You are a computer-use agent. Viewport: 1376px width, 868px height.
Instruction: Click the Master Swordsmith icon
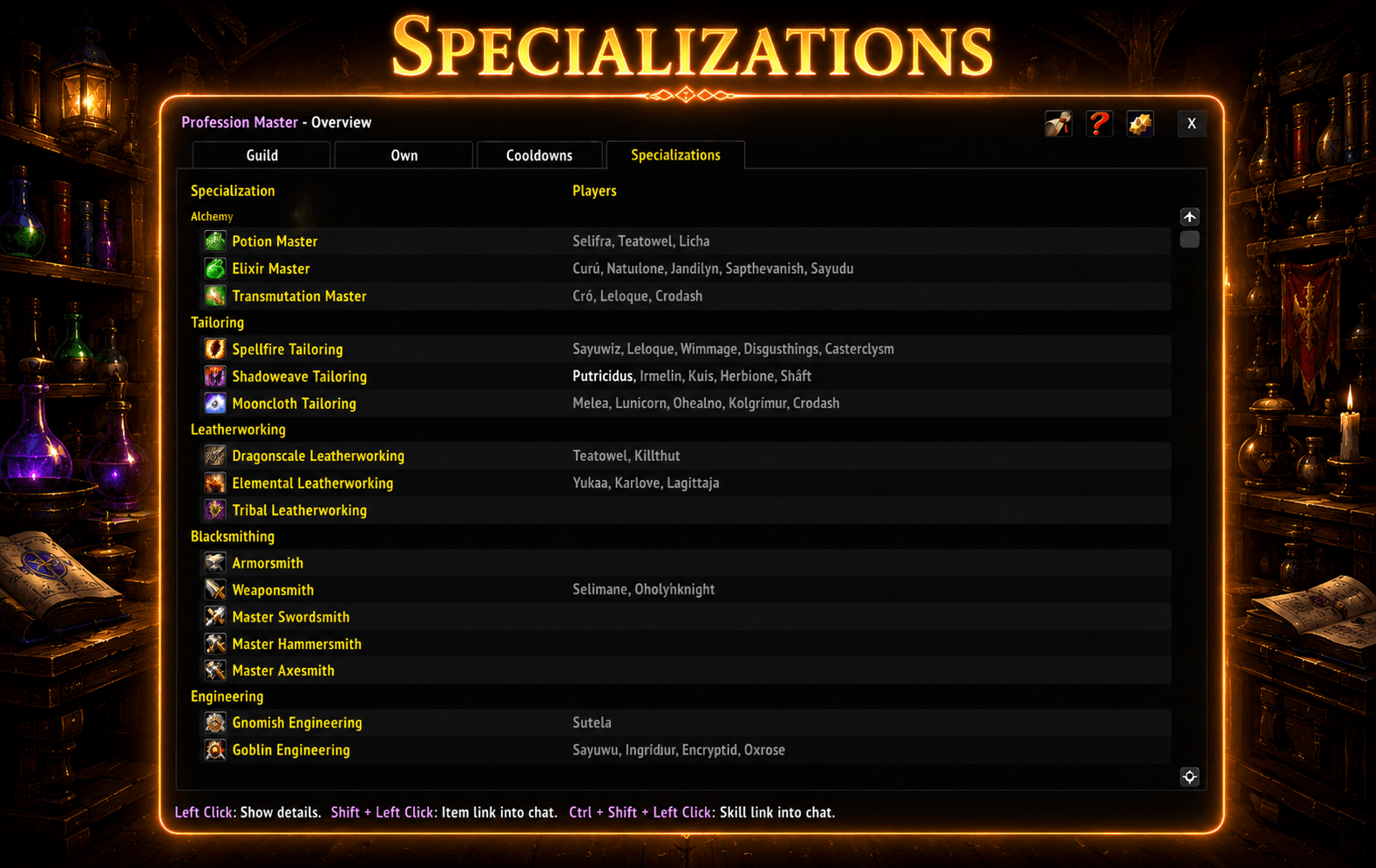(214, 616)
